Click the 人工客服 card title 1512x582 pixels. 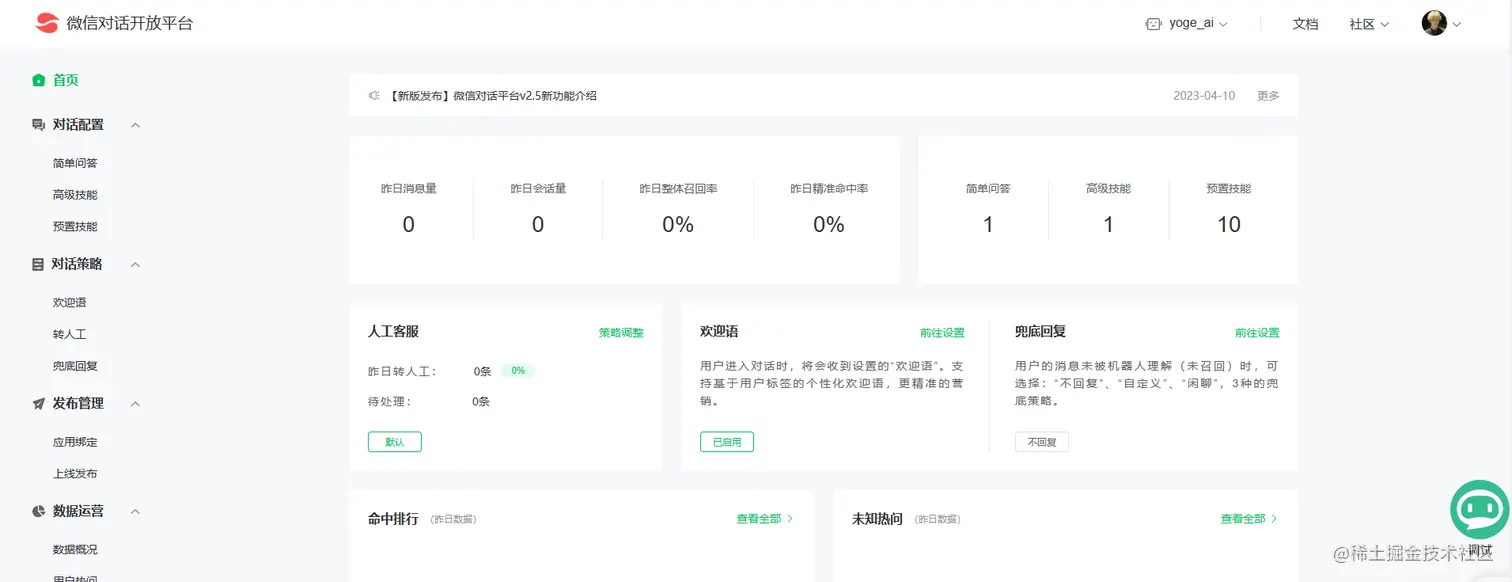tap(393, 331)
